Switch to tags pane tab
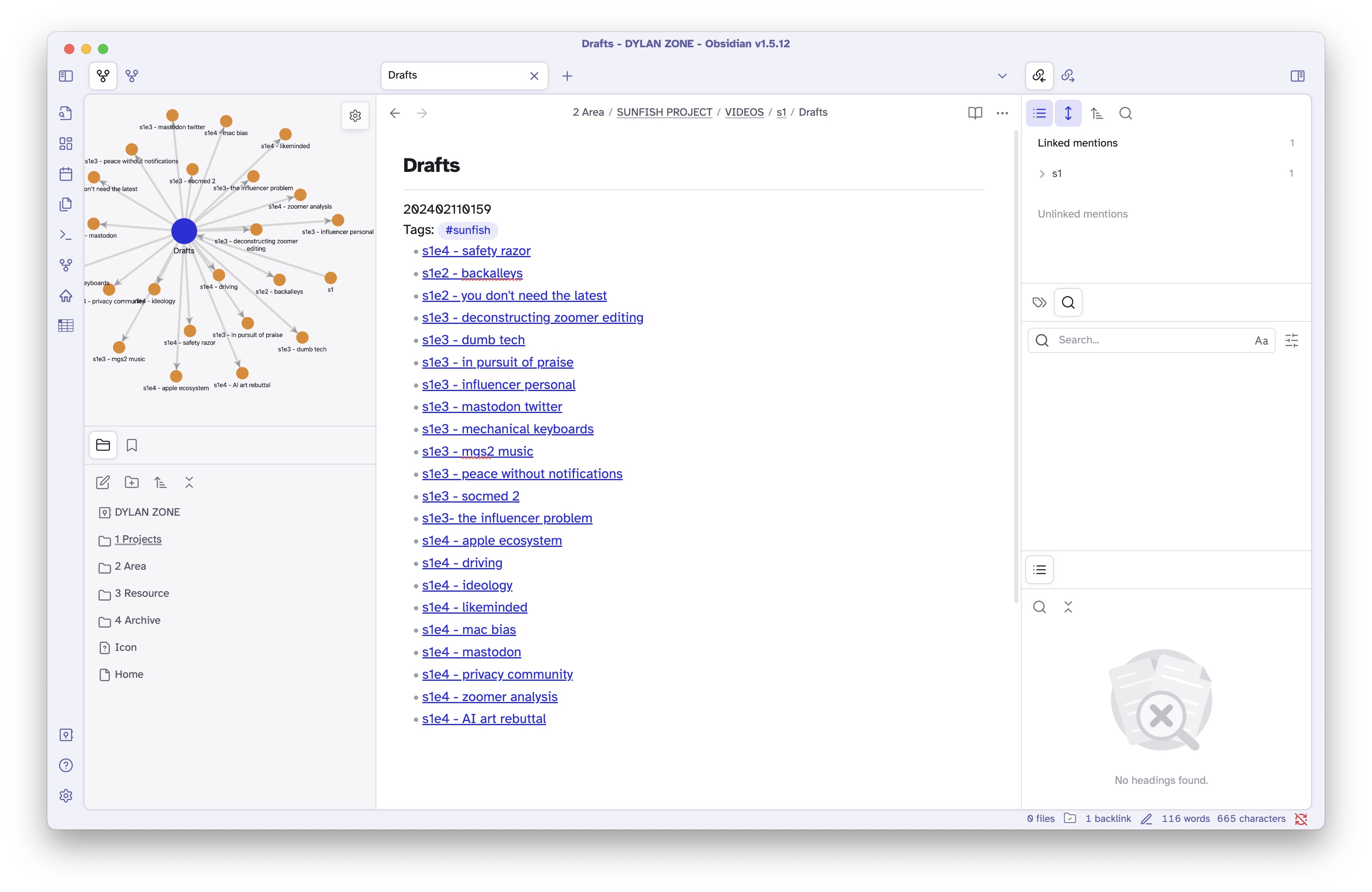Screen dimensions: 1372x892 point(1039,302)
